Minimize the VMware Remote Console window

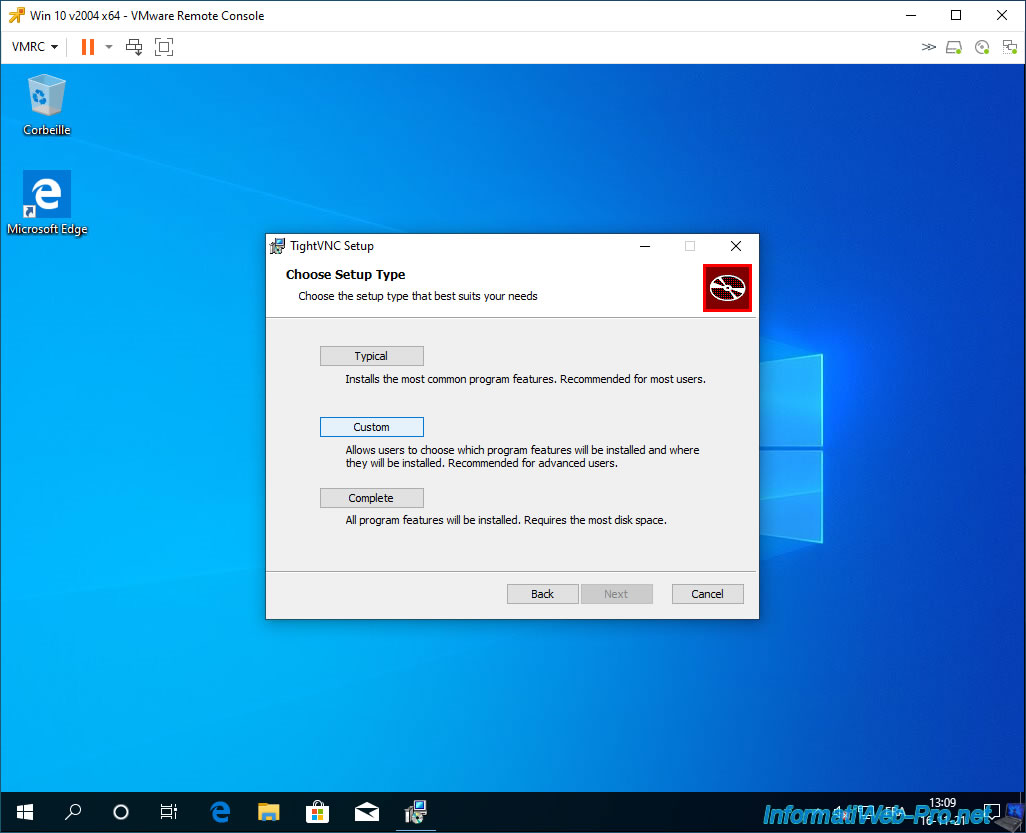[x=911, y=15]
